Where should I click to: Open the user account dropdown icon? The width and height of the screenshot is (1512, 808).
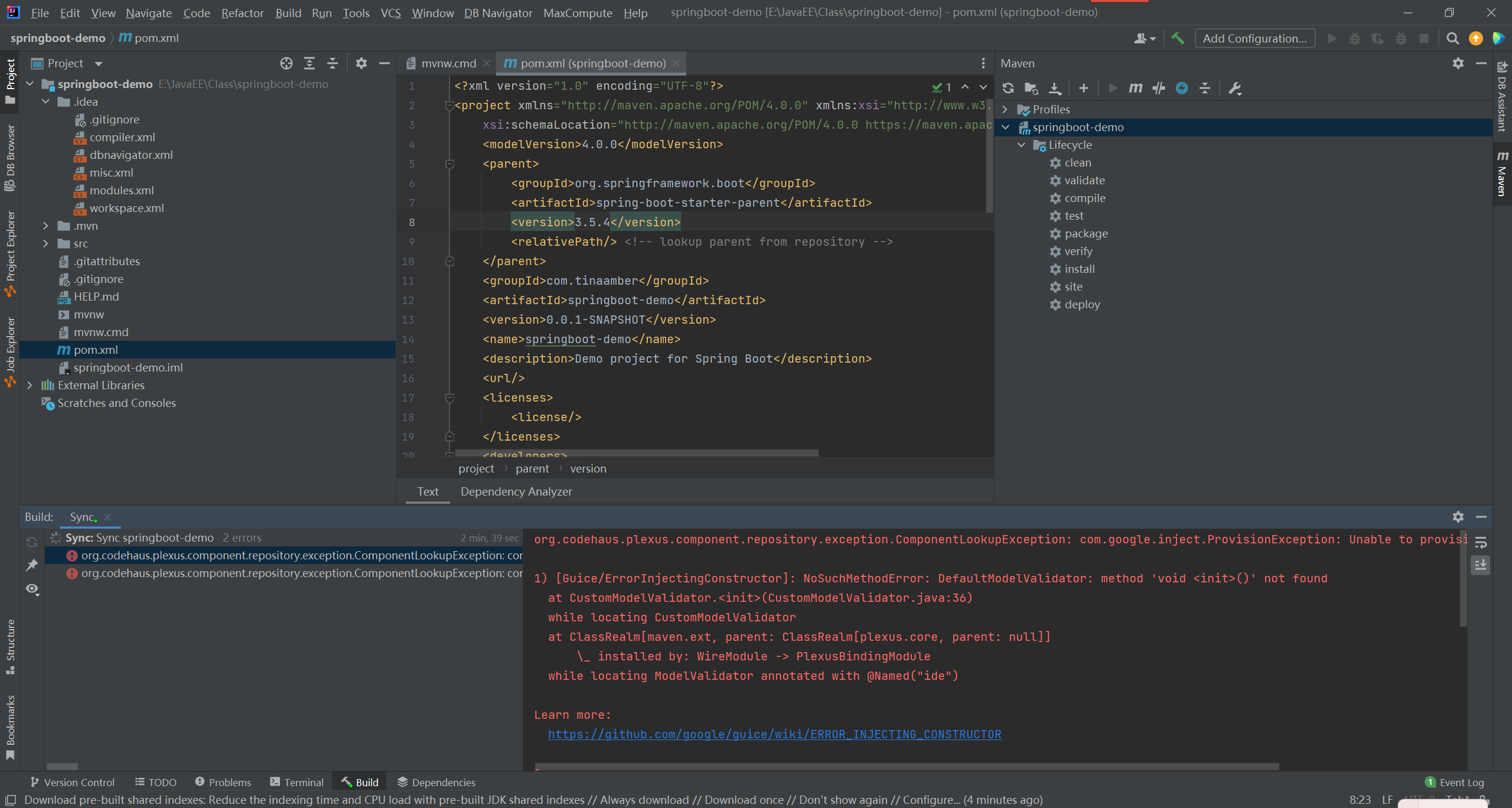click(x=1145, y=38)
